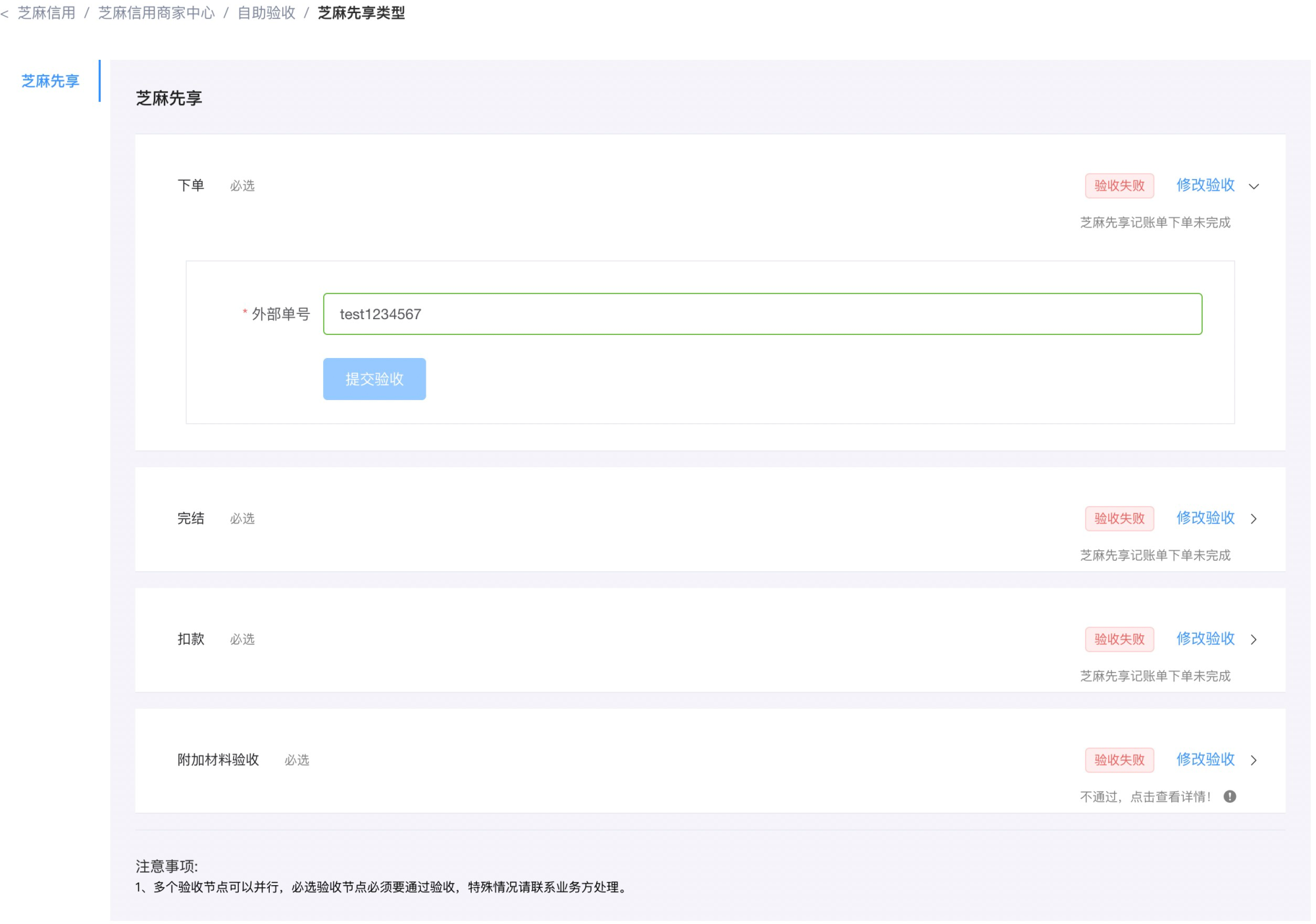Click the 外部单号 field label
The image size is (1316, 924).
point(281,315)
